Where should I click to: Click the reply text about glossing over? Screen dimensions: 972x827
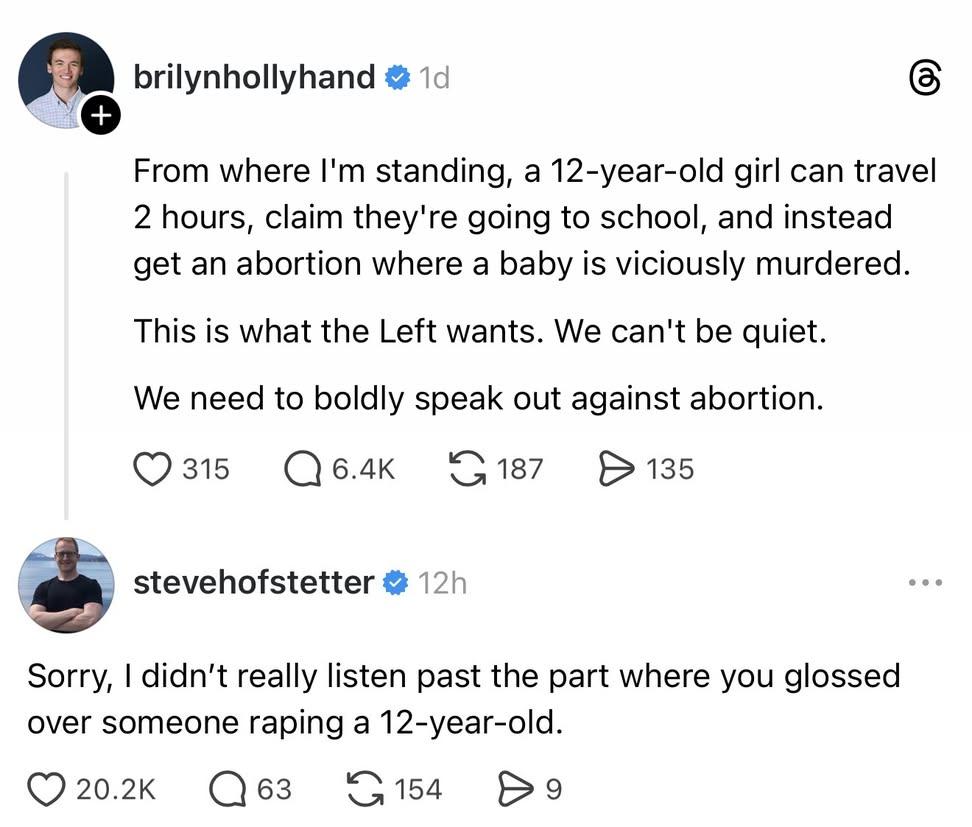coord(464,698)
